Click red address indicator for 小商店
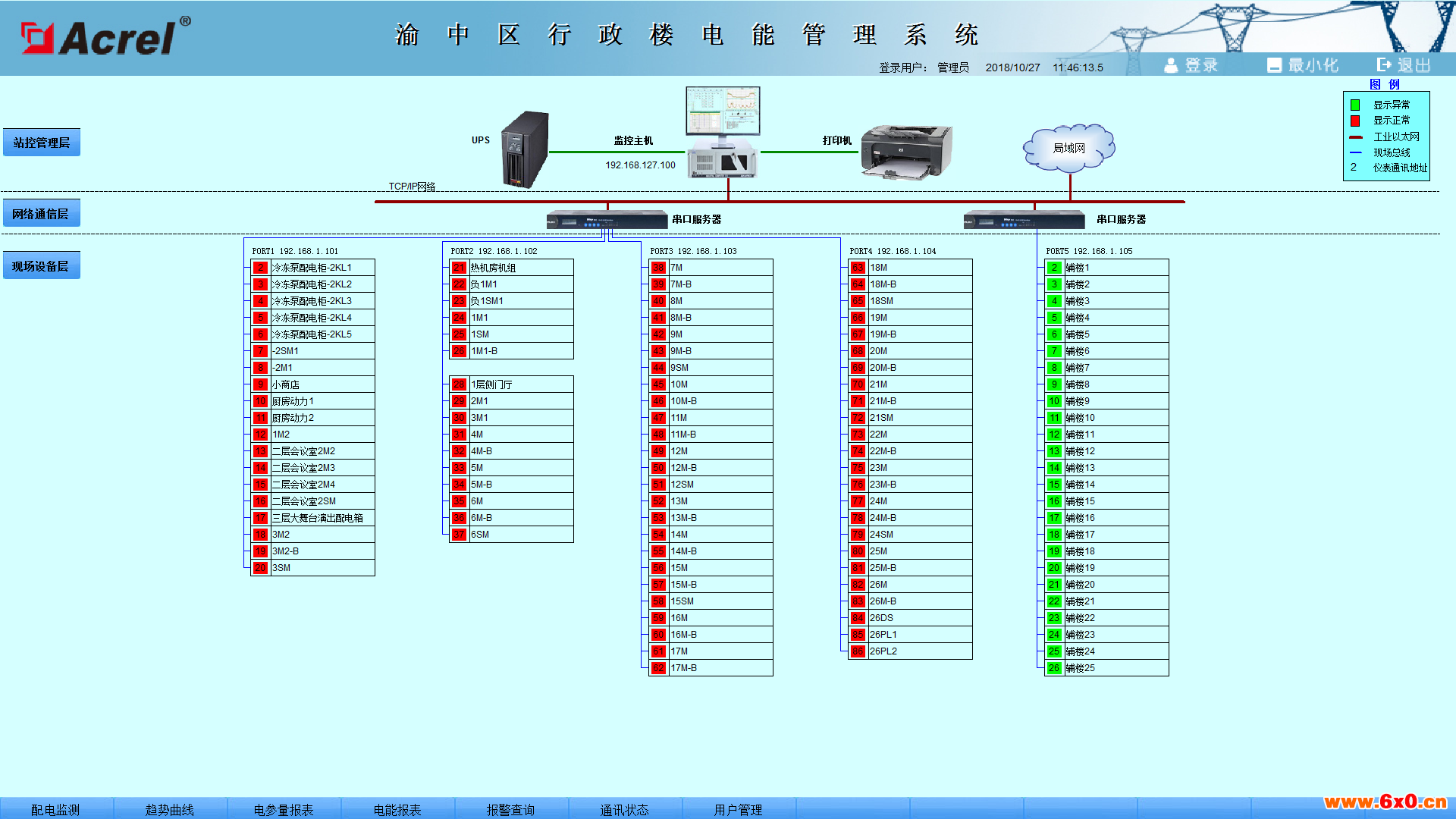Viewport: 1456px width, 819px height. point(261,384)
